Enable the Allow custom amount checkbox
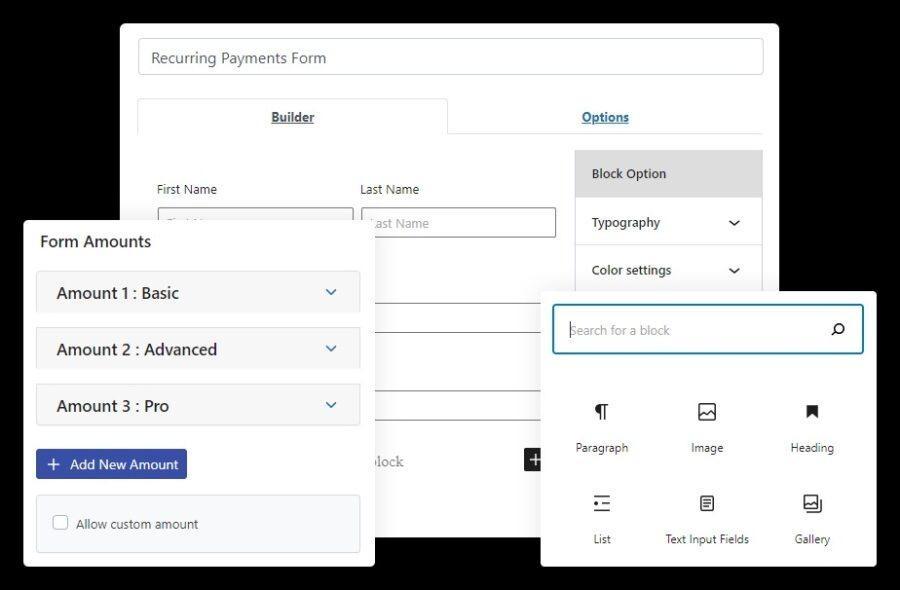Screen dimensions: 900x590 [60, 522]
